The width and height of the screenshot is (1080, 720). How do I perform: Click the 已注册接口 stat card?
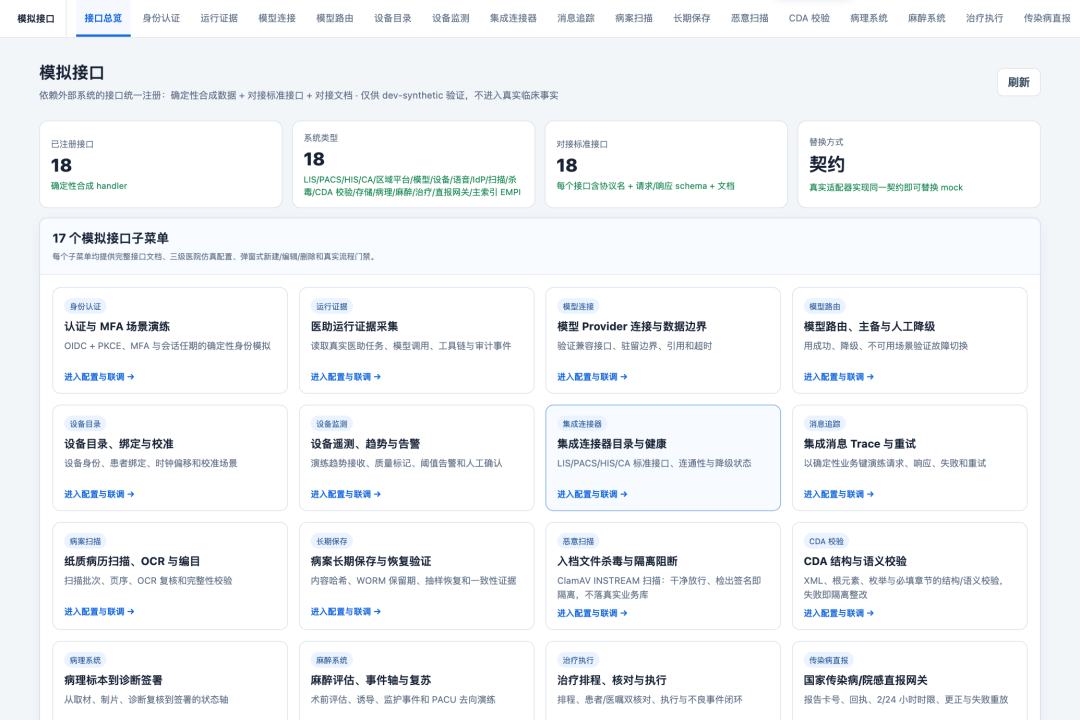(x=161, y=164)
